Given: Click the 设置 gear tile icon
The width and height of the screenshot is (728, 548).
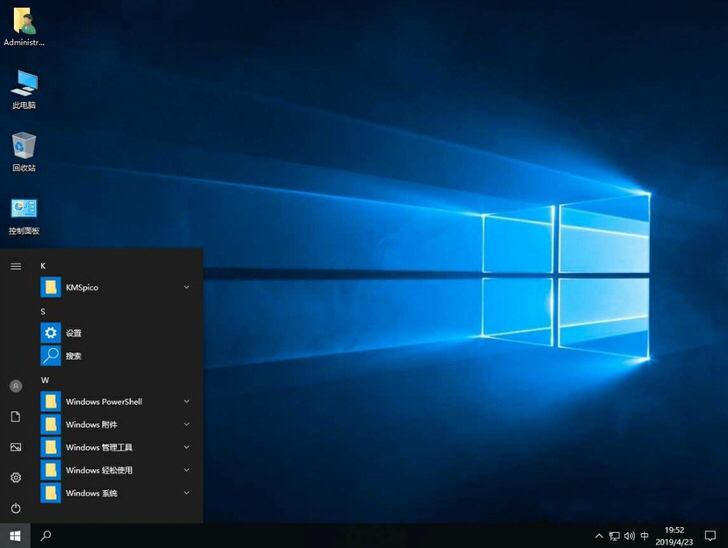Looking at the screenshot, I should click(51, 333).
